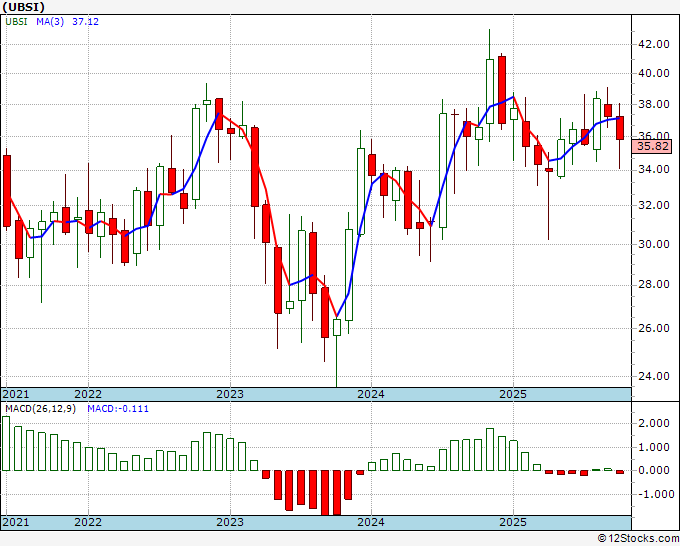The image size is (680, 546).
Task: Click the 24.00 price axis label
Action: 654,376
